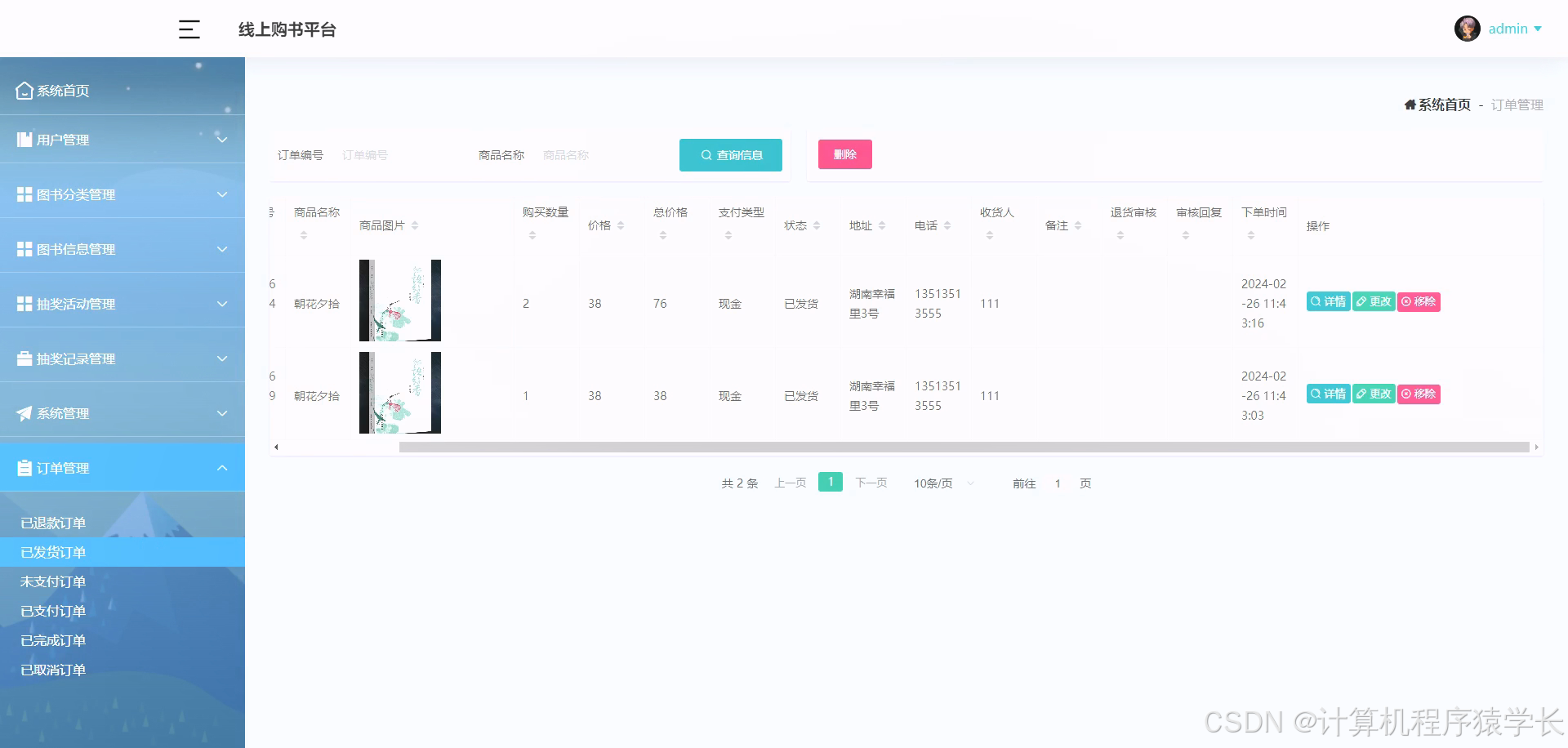This screenshot has height=748, width=1568.
Task: Click the 查询信息 search button
Action: tap(731, 155)
